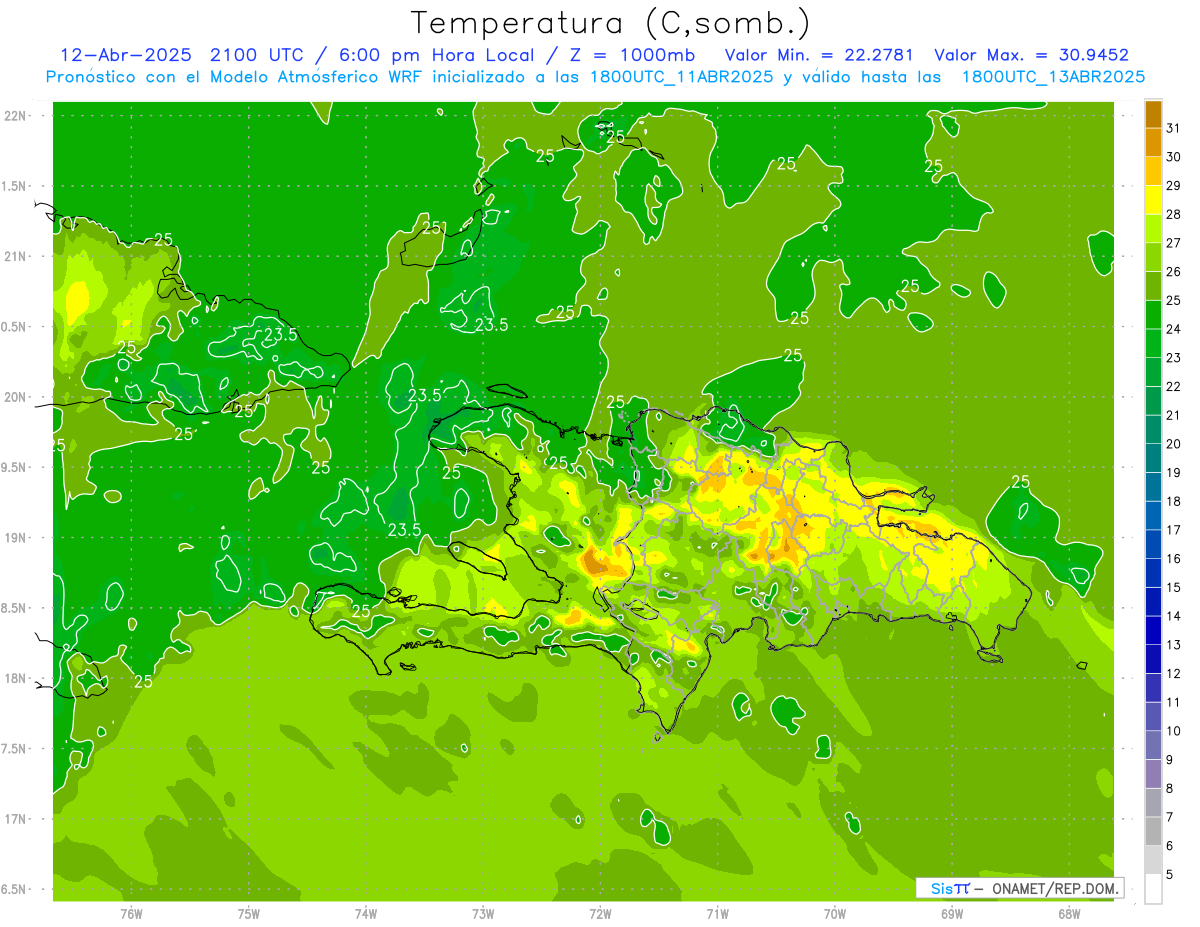Image resolution: width=1200 pixels, height=927 pixels.
Task: Pick the teal legend swatch between 19 and 20
Action: [1153, 458]
